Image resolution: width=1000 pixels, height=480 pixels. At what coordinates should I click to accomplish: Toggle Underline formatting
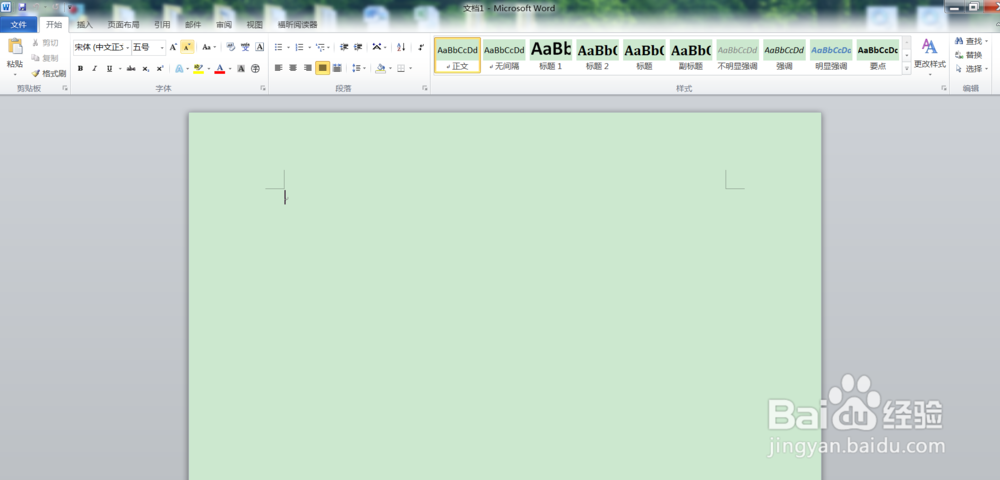click(x=109, y=68)
